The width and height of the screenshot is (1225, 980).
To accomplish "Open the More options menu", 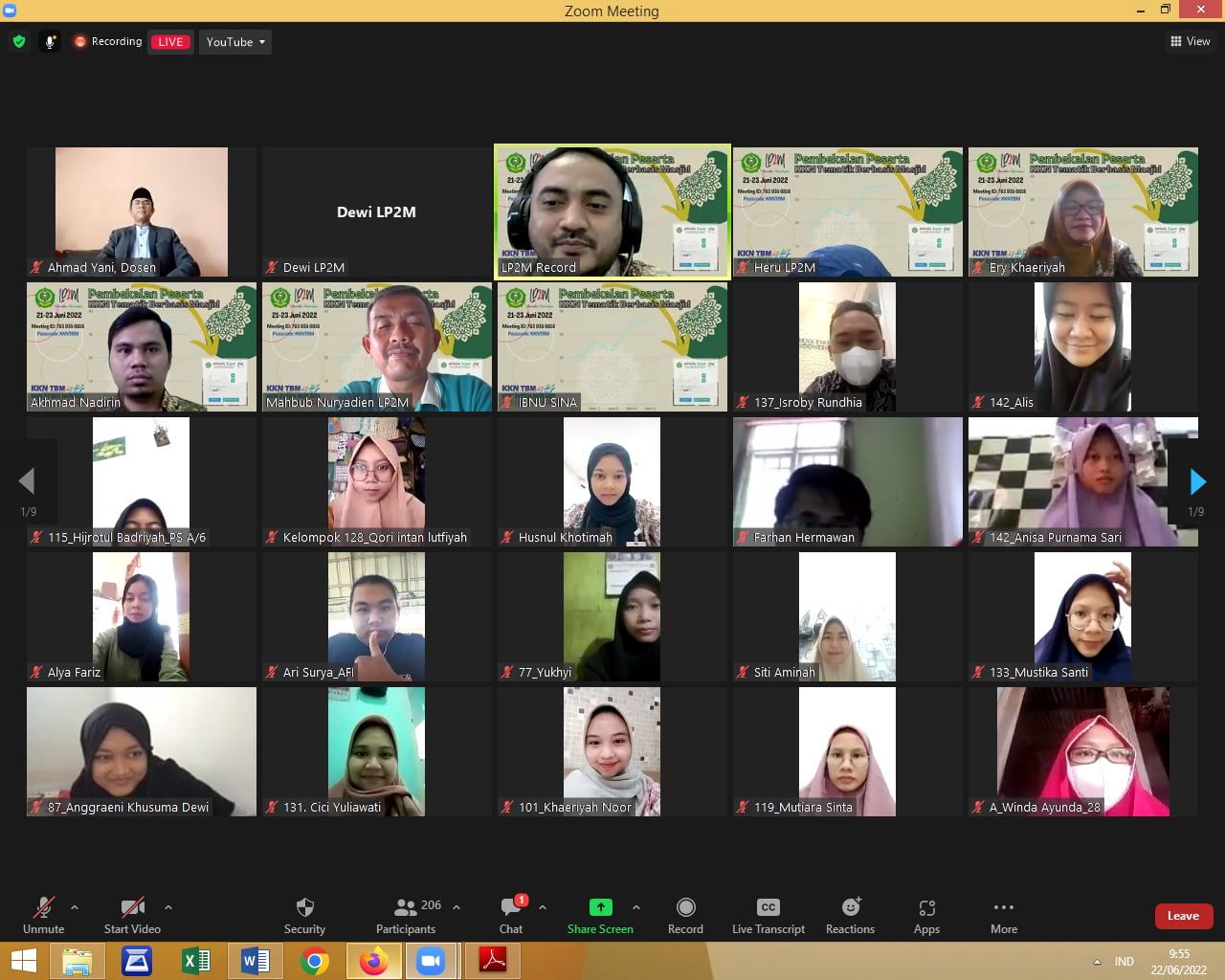I will [x=1003, y=915].
